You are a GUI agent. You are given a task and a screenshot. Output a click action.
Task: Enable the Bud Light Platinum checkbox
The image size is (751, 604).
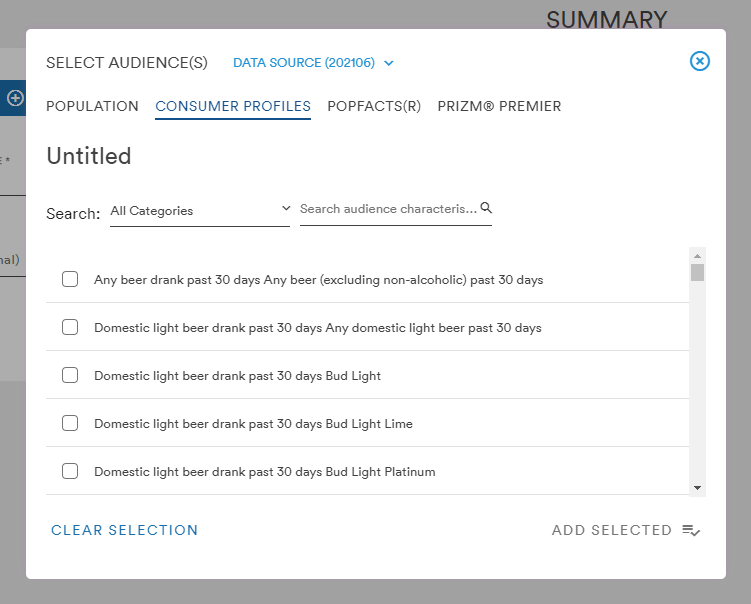70,471
